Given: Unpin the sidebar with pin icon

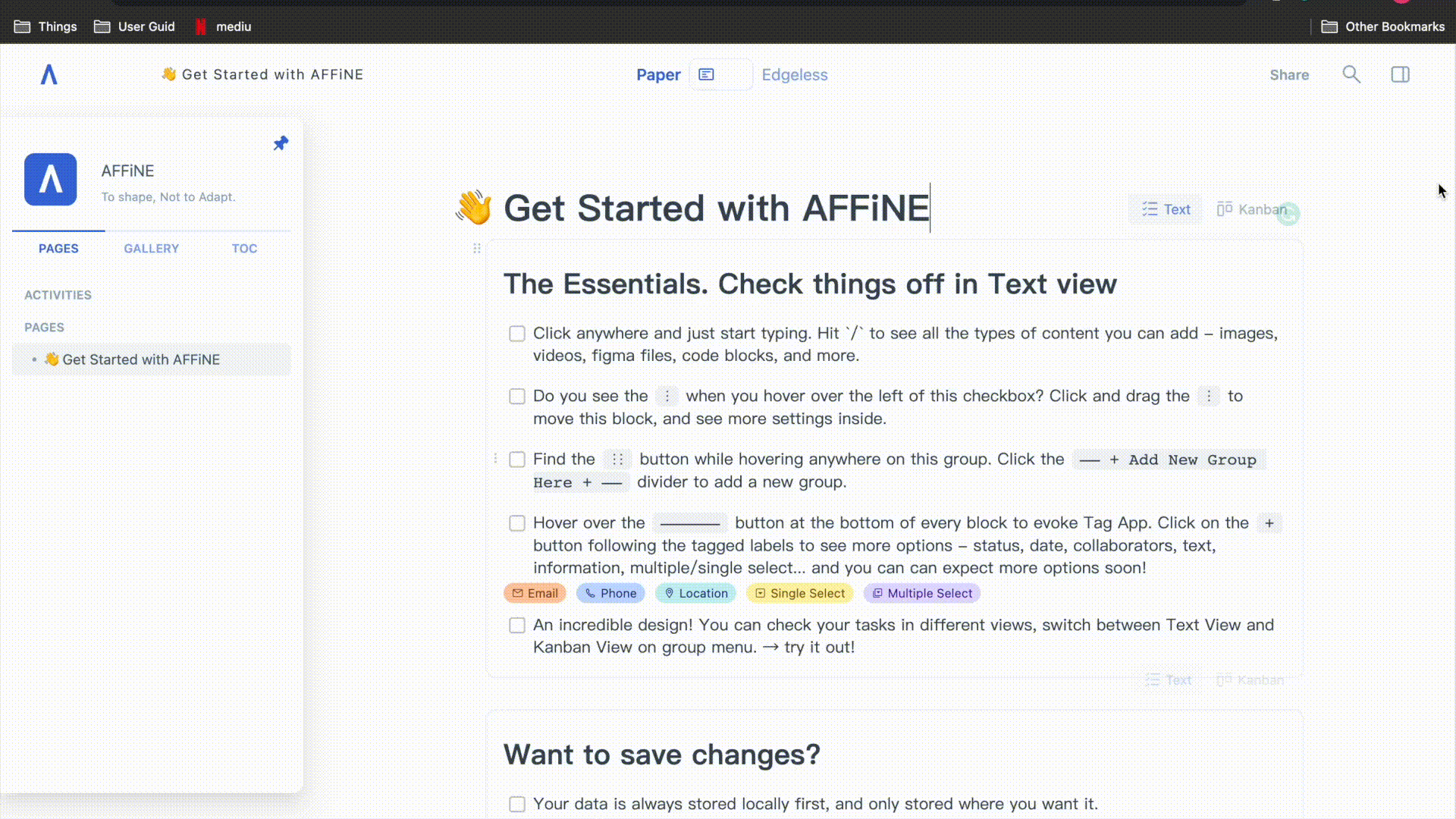Looking at the screenshot, I should click(281, 143).
